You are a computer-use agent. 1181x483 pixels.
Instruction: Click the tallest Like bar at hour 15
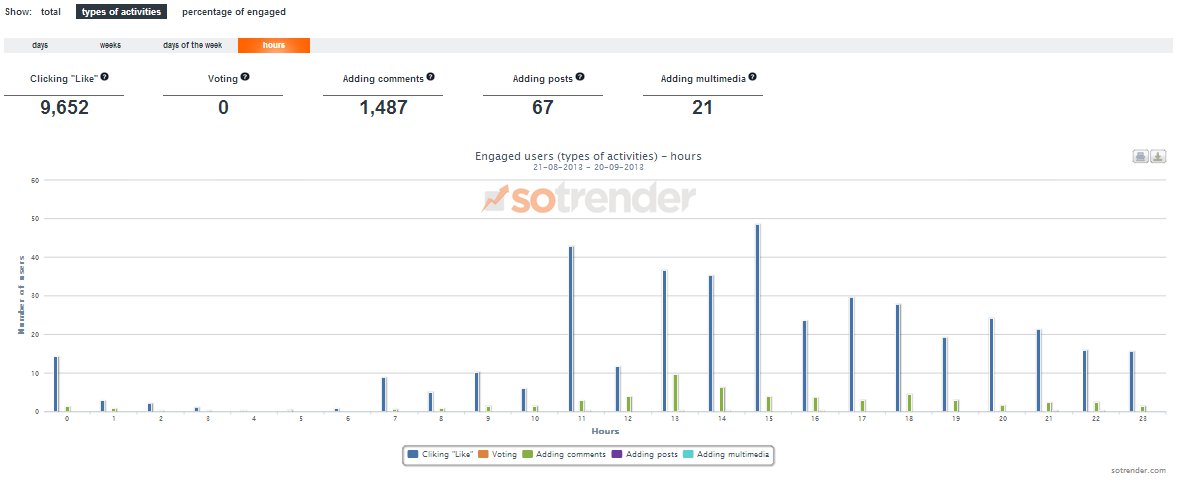coord(757,318)
